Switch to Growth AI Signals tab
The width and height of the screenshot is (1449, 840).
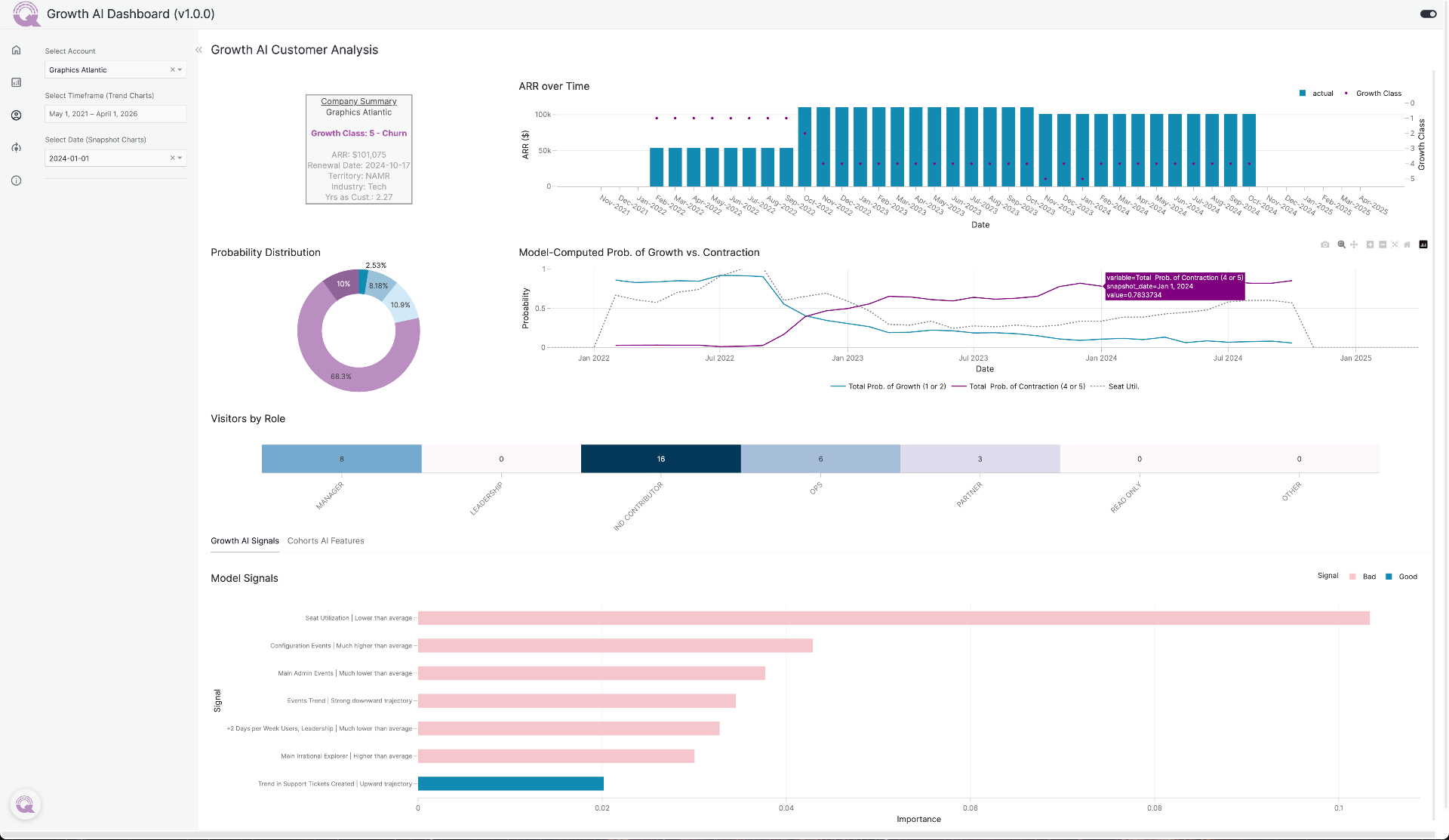tap(245, 540)
